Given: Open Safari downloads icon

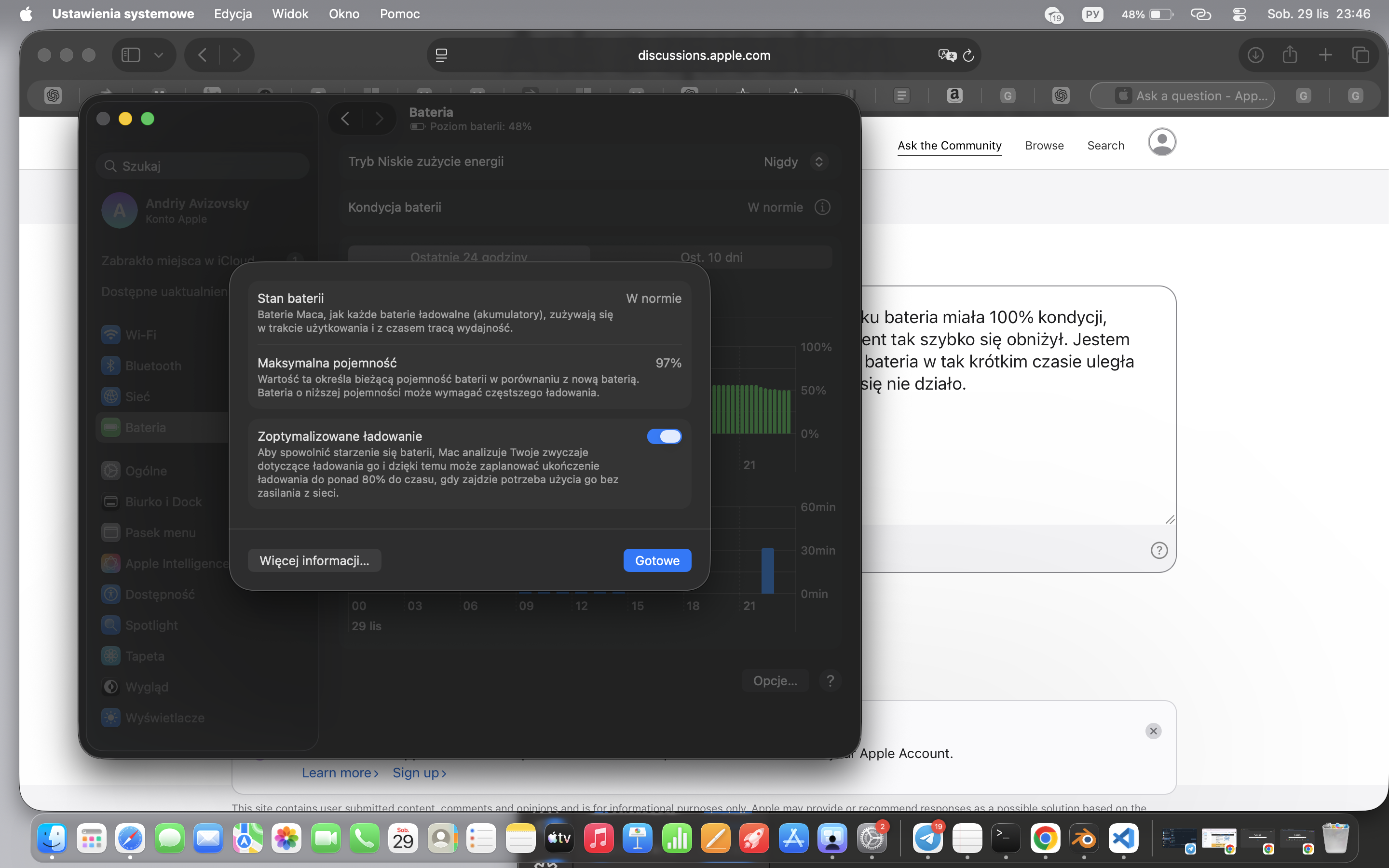Looking at the screenshot, I should click(1255, 55).
